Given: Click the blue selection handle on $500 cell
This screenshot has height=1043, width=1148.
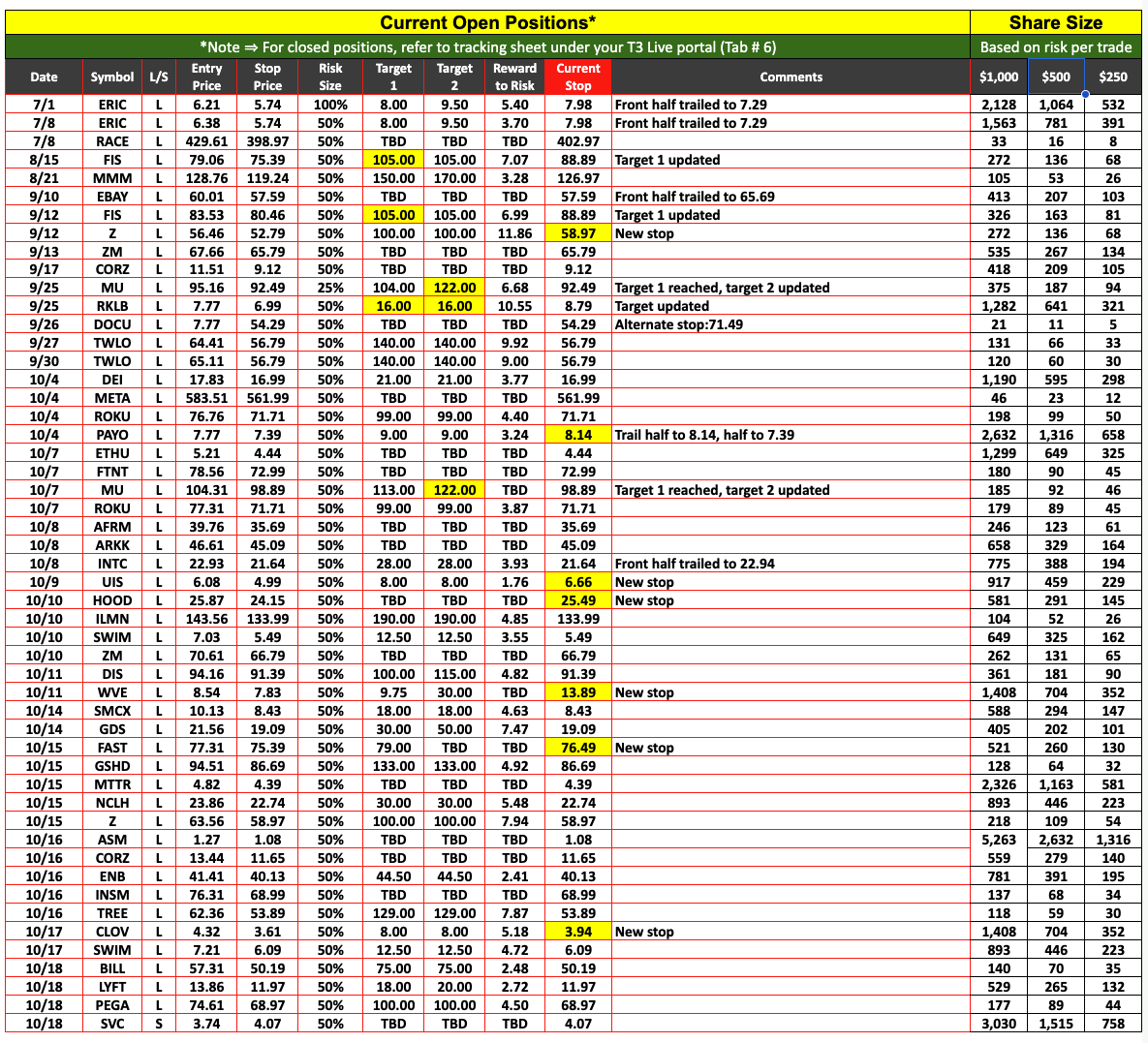Looking at the screenshot, I should pyautogui.click(x=1084, y=94).
